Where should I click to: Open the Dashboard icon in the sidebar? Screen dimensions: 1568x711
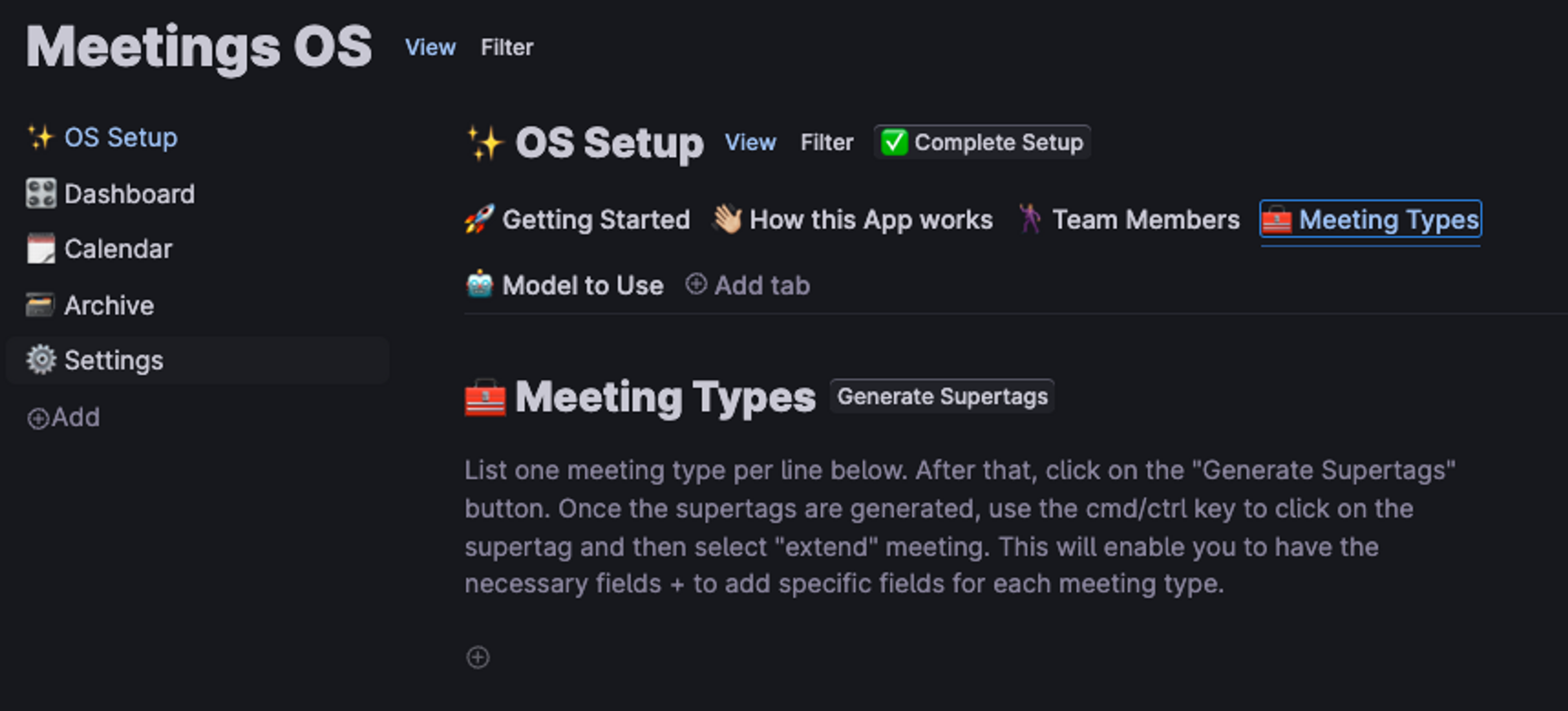41,193
